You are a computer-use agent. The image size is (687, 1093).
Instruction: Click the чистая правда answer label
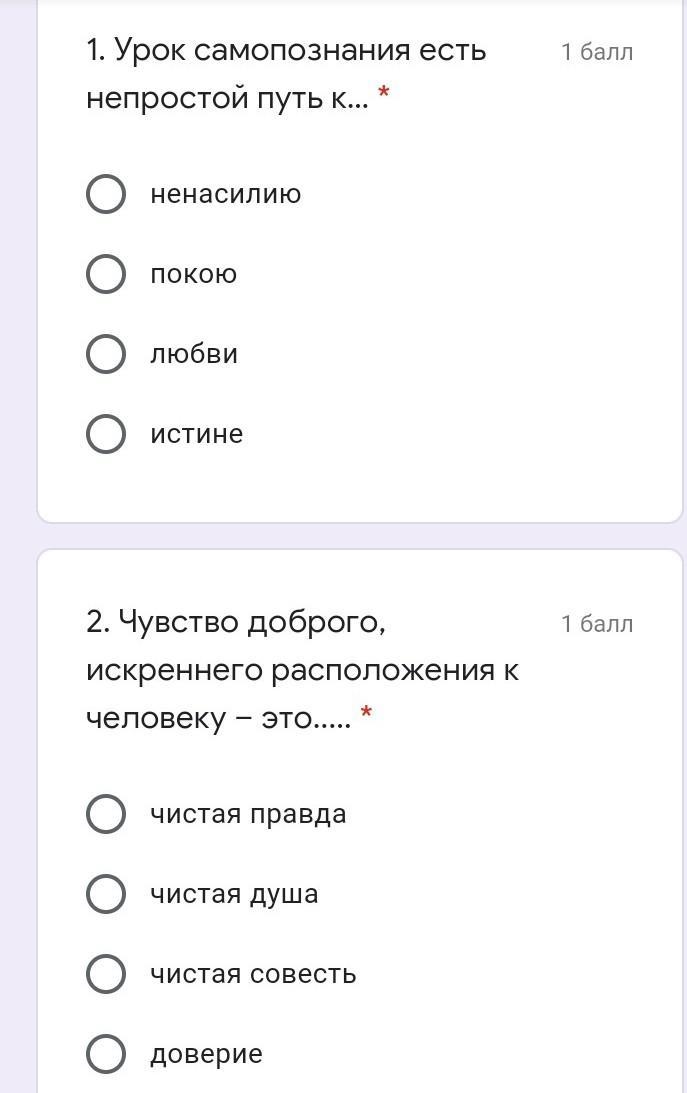tap(248, 814)
